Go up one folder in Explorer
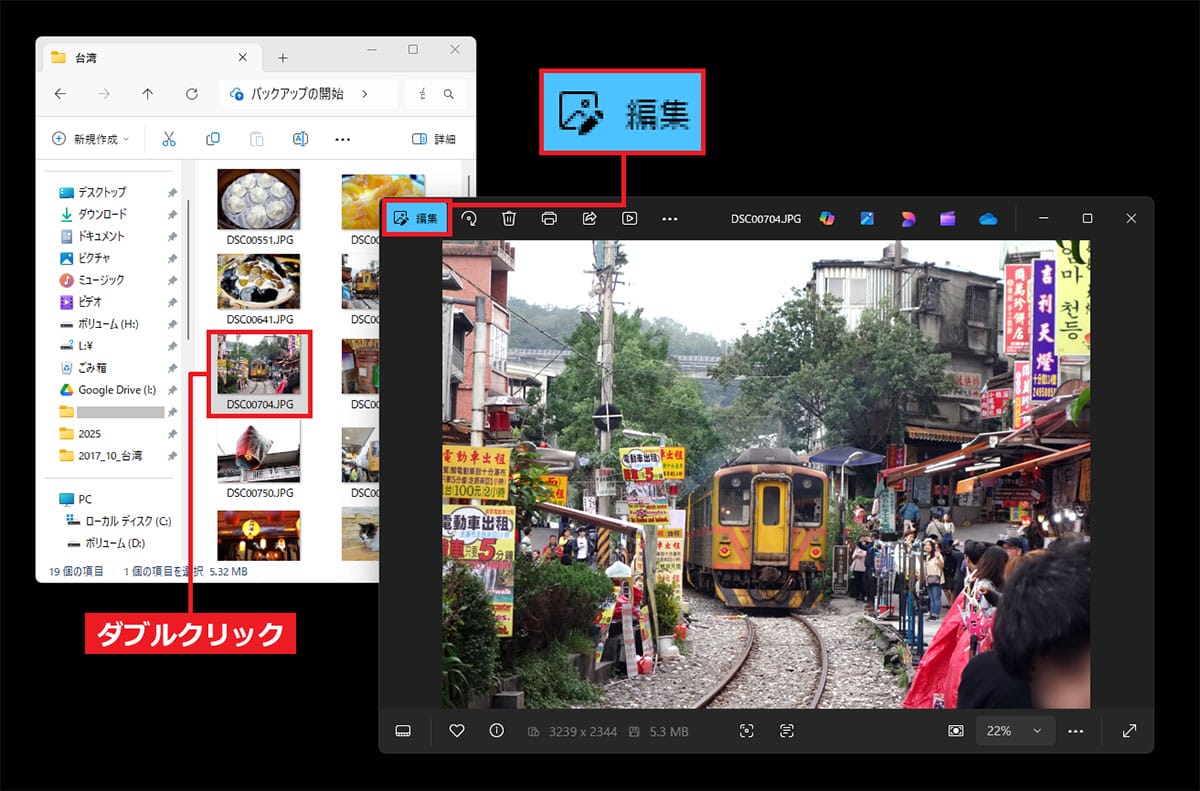1200x791 pixels. tap(148, 94)
